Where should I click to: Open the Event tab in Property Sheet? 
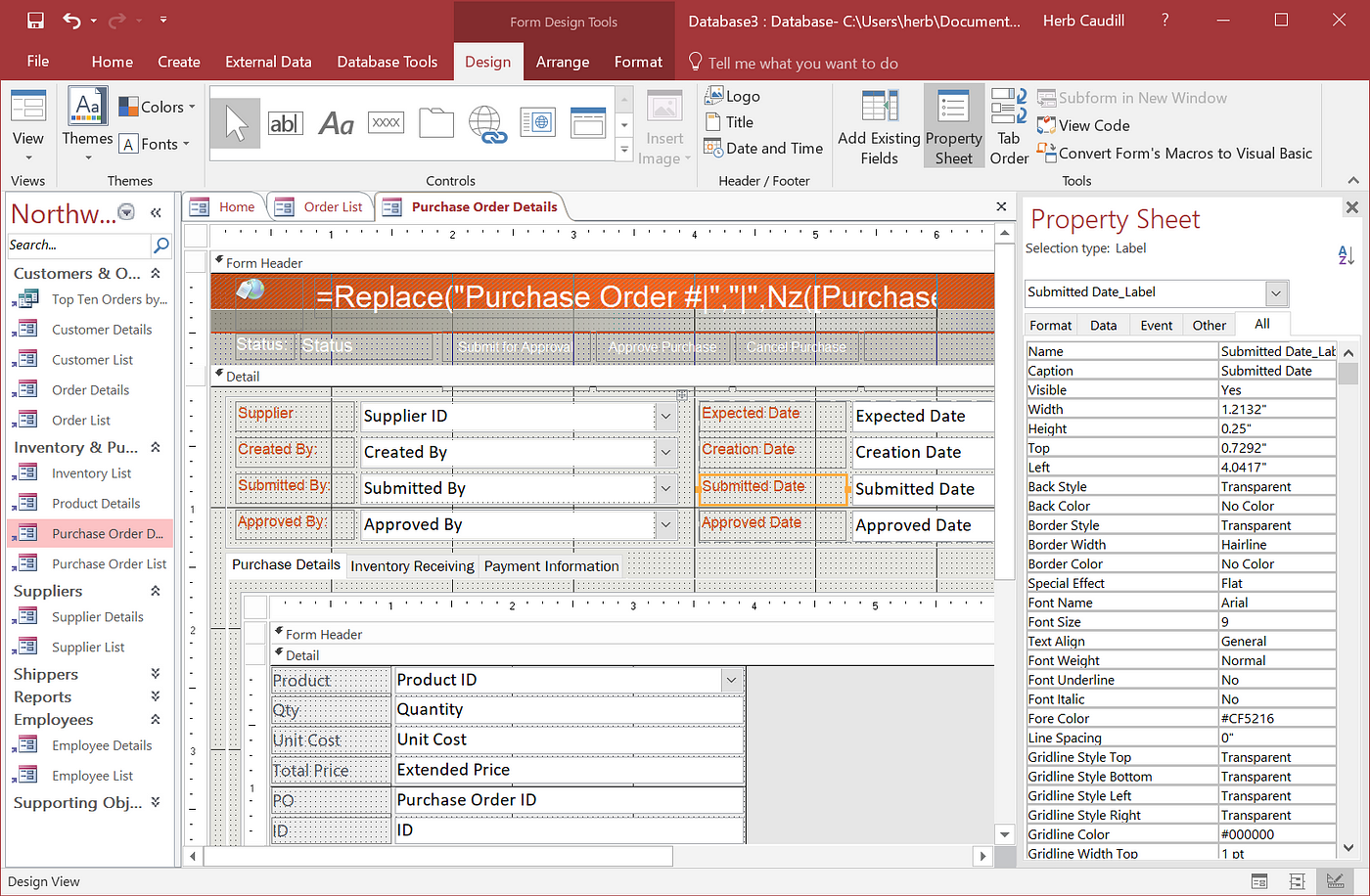(1156, 325)
